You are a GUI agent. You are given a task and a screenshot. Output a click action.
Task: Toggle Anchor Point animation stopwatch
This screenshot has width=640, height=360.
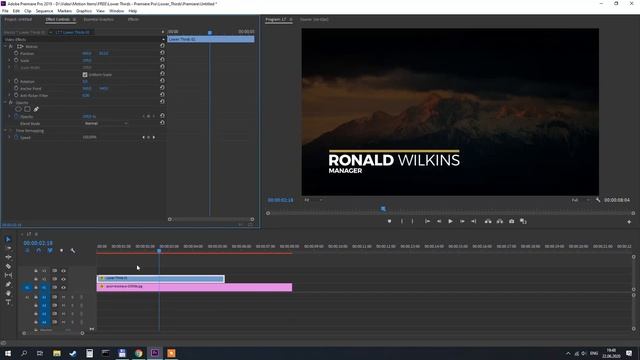click(x=16, y=88)
